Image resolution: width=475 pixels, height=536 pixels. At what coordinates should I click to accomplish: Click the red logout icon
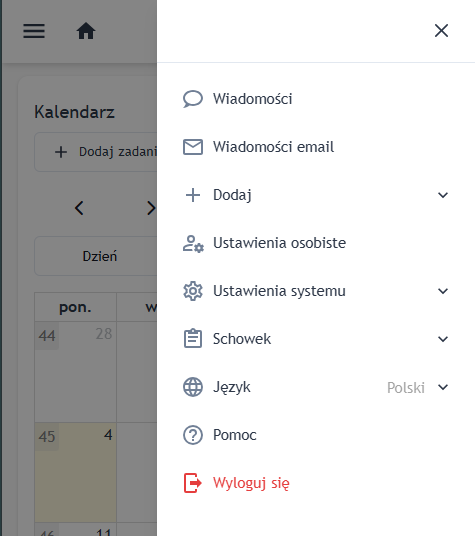pos(193,483)
